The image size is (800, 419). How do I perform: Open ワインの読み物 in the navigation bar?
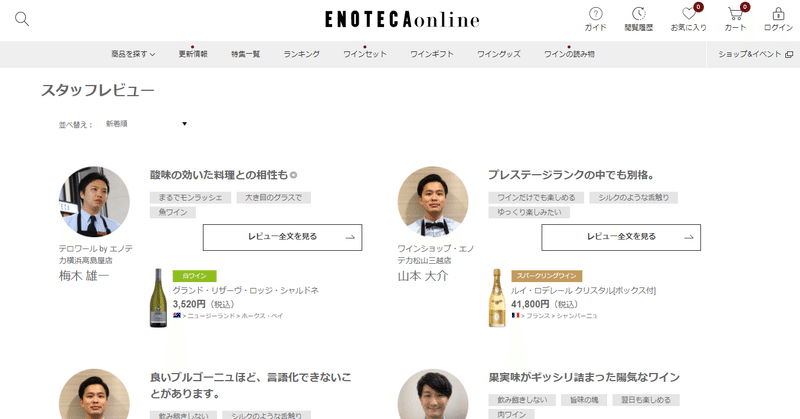(x=569, y=54)
